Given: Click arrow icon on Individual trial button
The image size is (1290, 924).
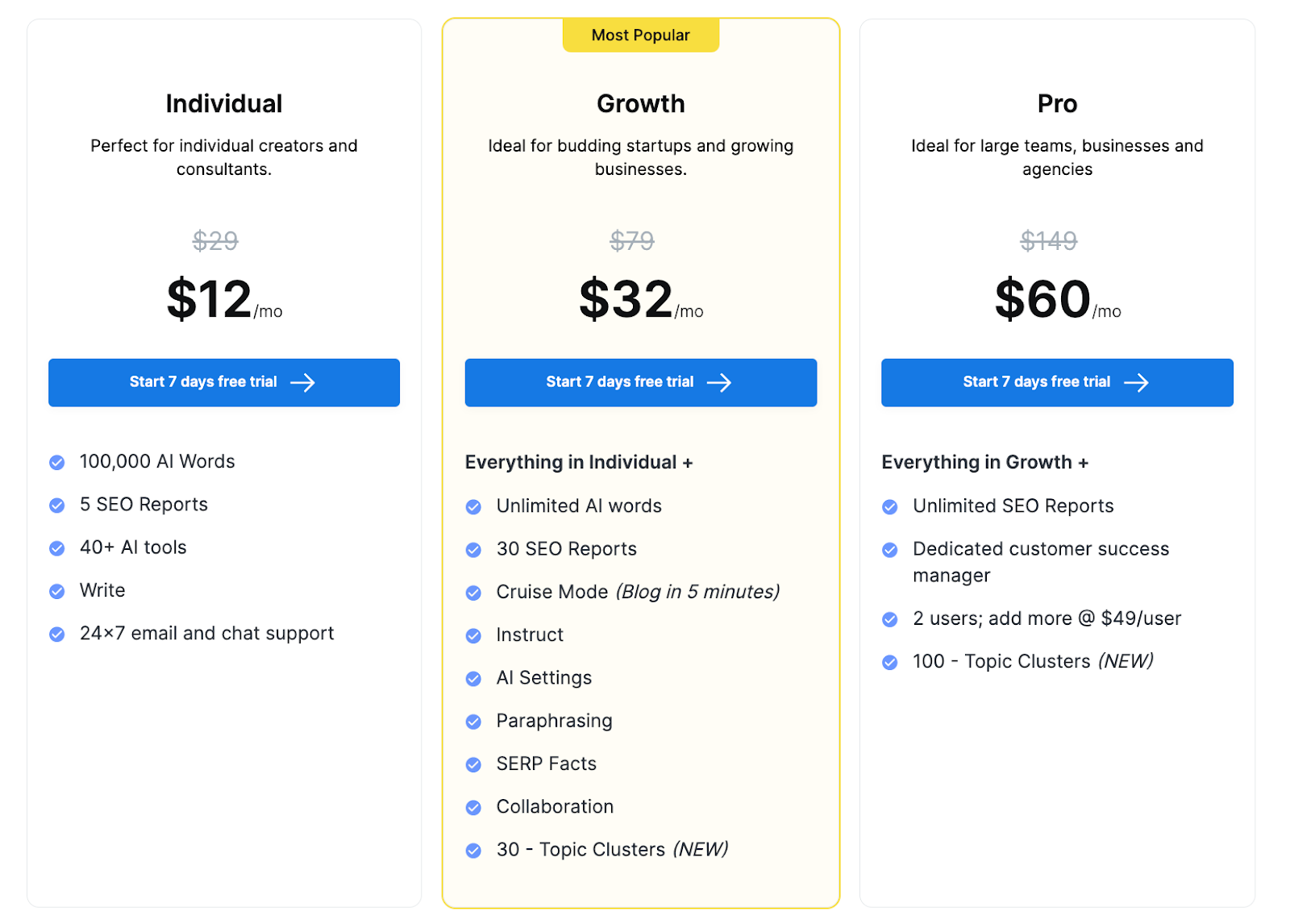Looking at the screenshot, I should (303, 383).
